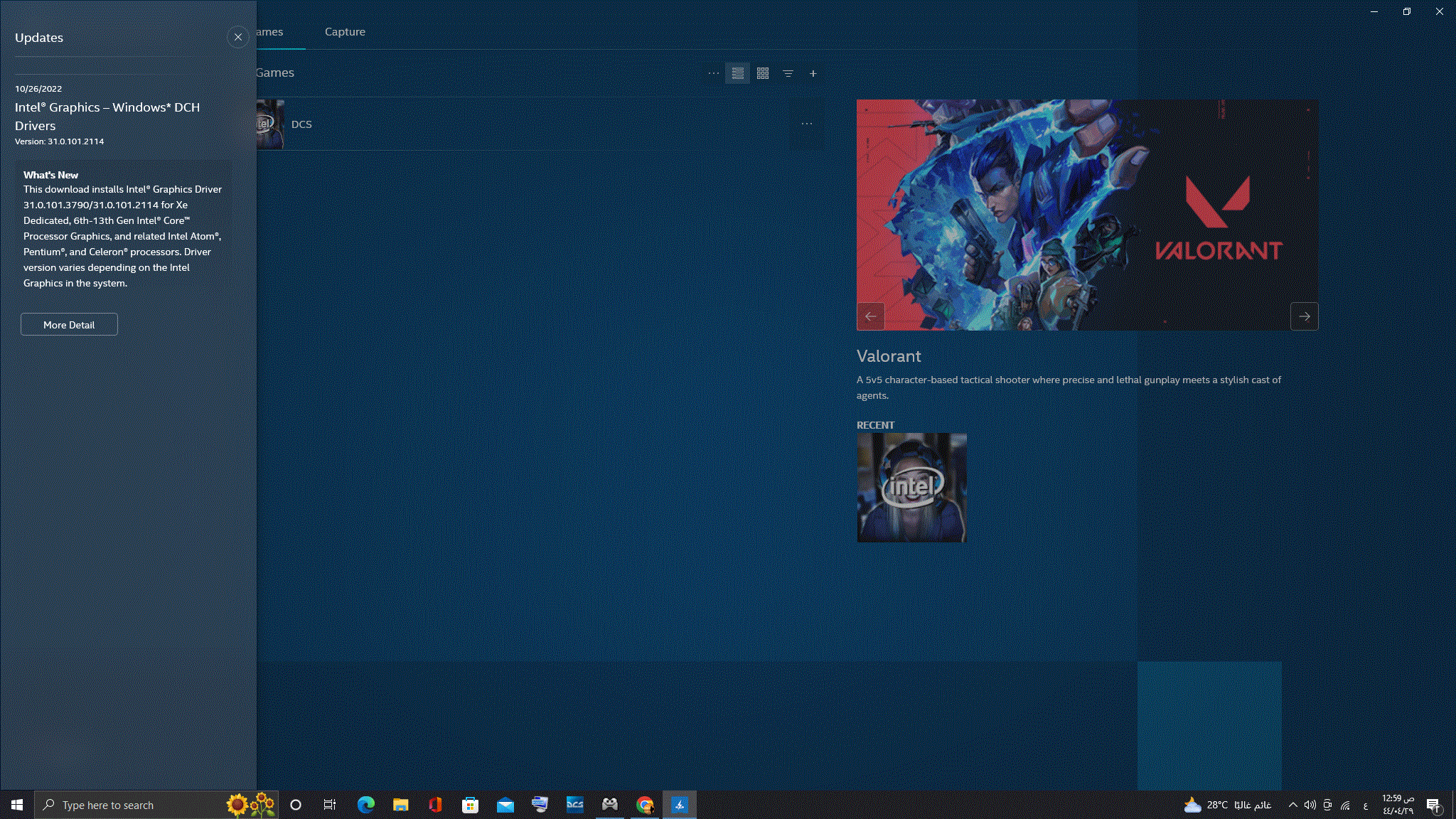Close the Updates side panel
The height and width of the screenshot is (819, 1456).
click(237, 37)
